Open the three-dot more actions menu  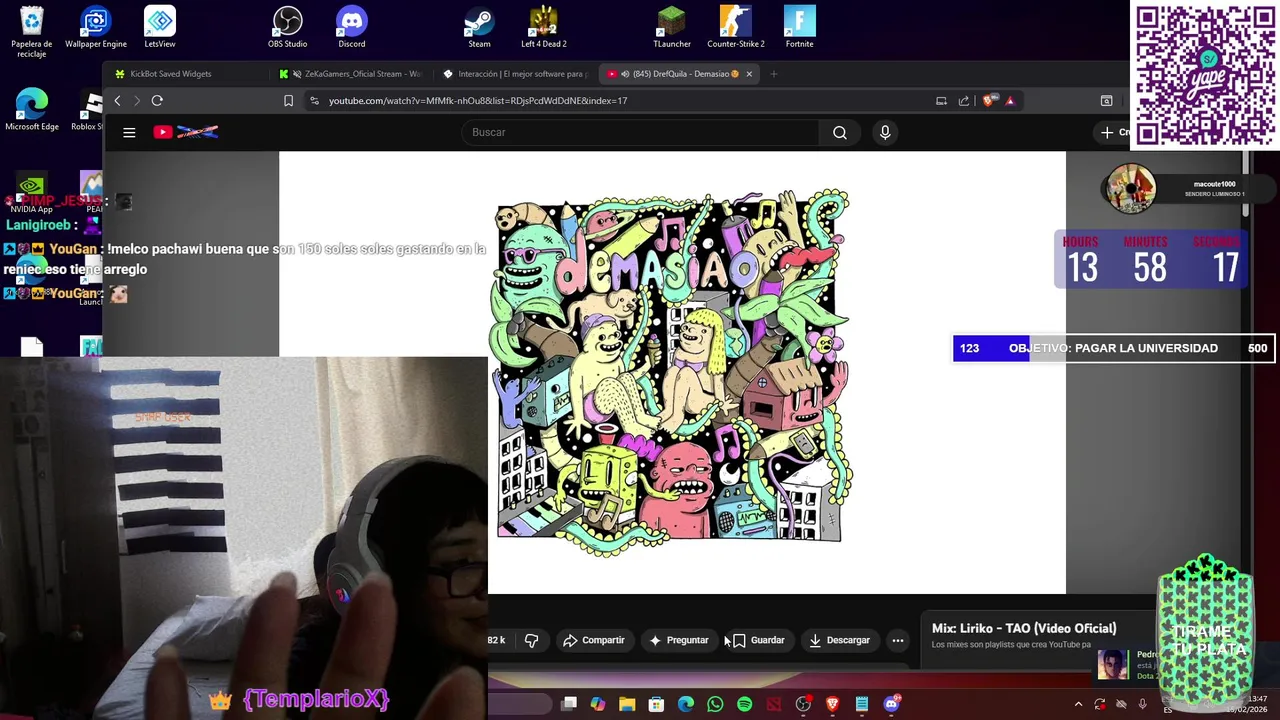click(898, 640)
